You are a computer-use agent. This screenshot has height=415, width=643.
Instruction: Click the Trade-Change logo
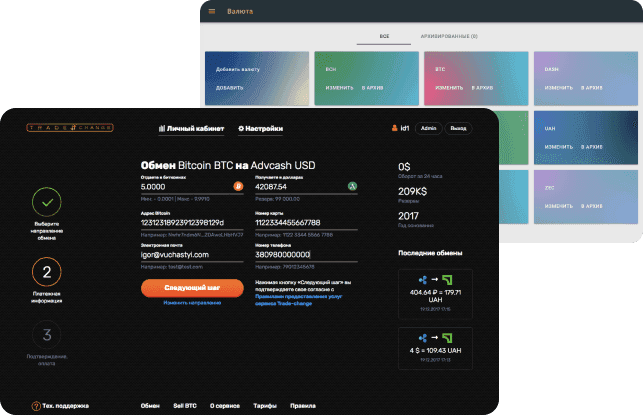pos(70,128)
